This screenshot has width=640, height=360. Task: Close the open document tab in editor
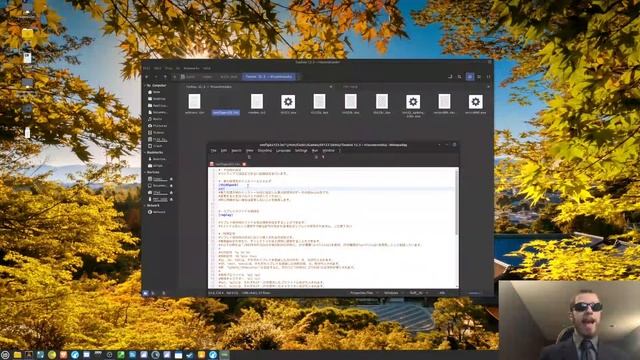click(x=244, y=164)
